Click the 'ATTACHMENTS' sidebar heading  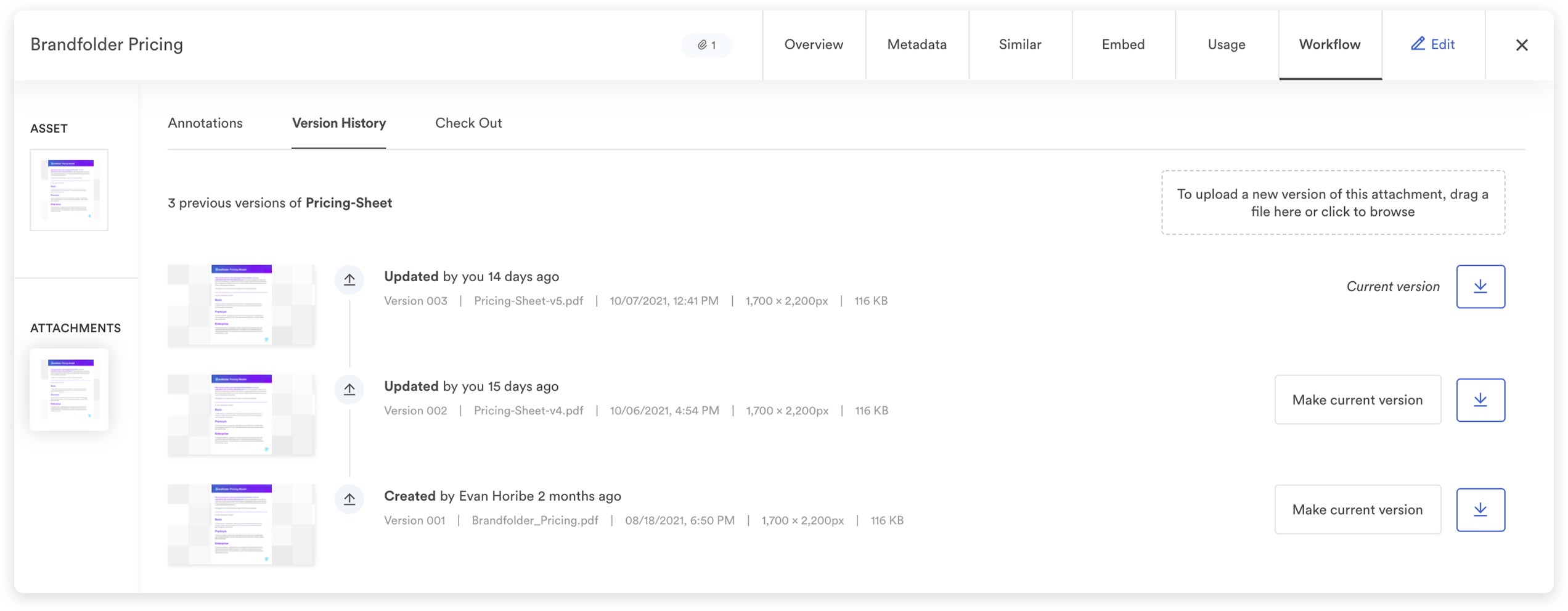pos(75,328)
